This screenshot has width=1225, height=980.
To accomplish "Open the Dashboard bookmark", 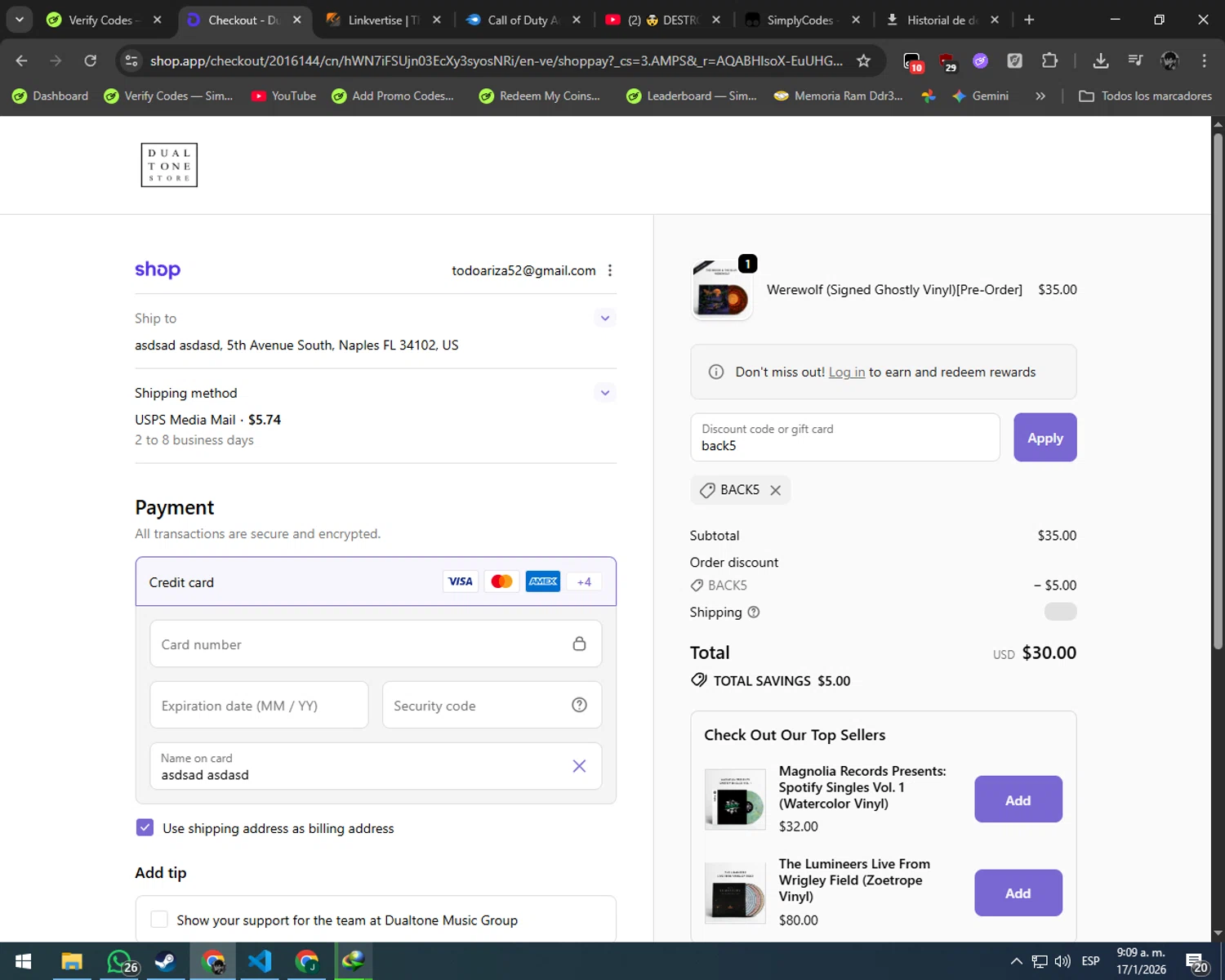I will point(51,96).
